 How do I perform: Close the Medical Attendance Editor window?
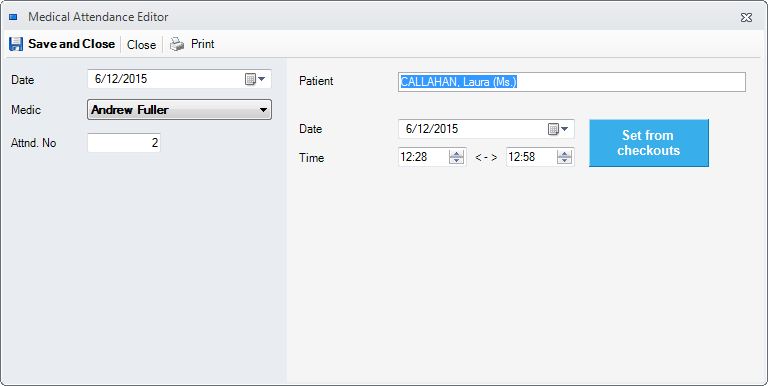(x=746, y=18)
